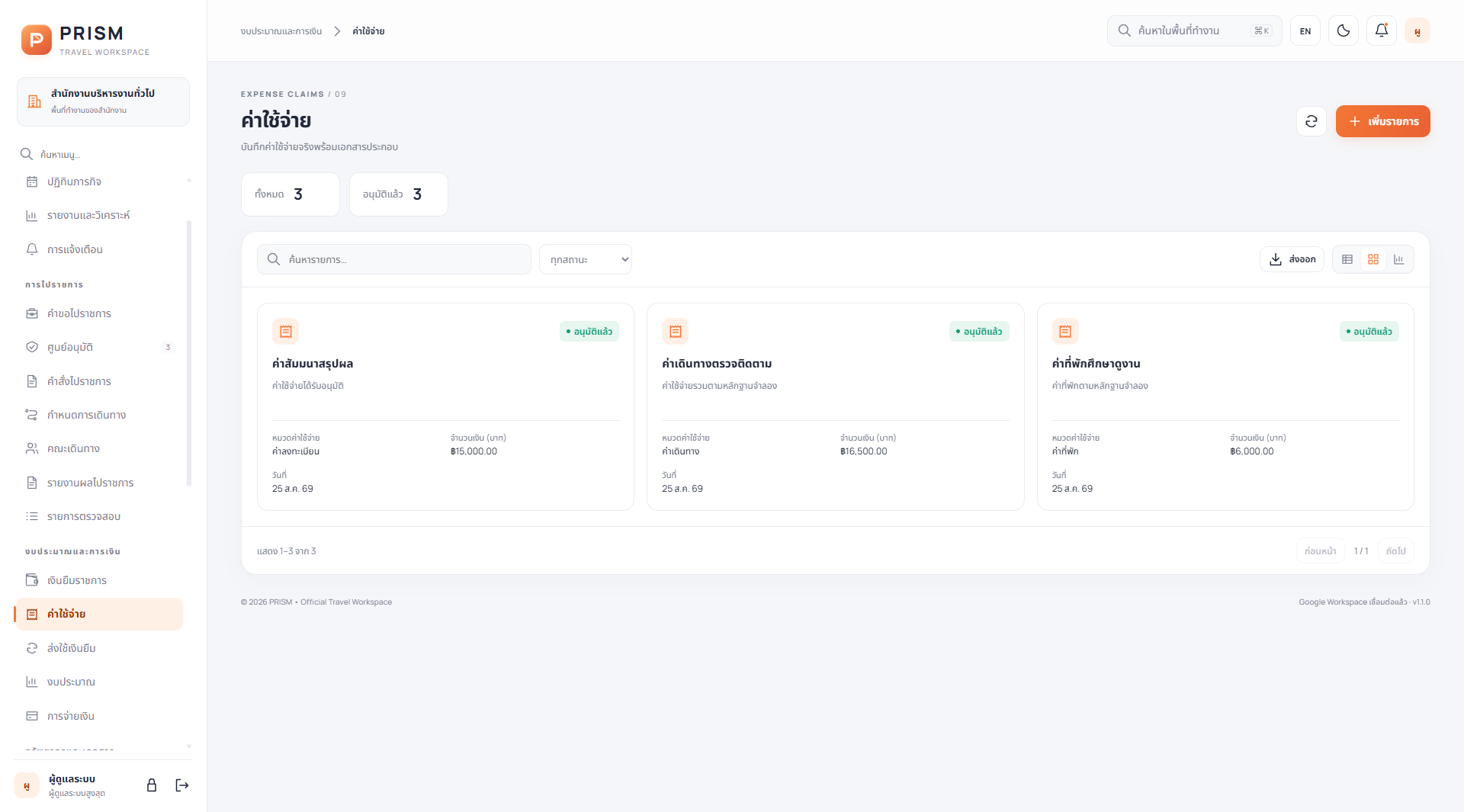Image resolution: width=1464 pixels, height=812 pixels.
Task: Open the user avatar at top right
Action: click(x=1417, y=30)
